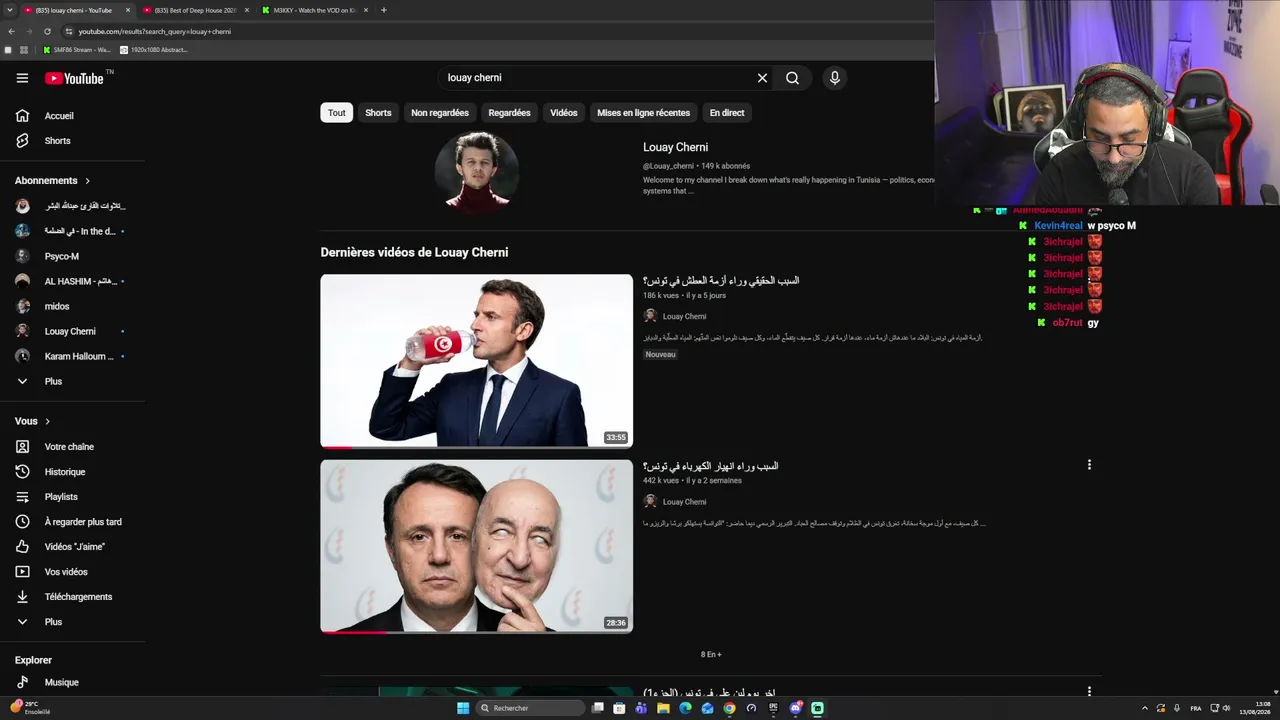Clear the search query with the X
This screenshot has height=720, width=1280.
tap(762, 78)
